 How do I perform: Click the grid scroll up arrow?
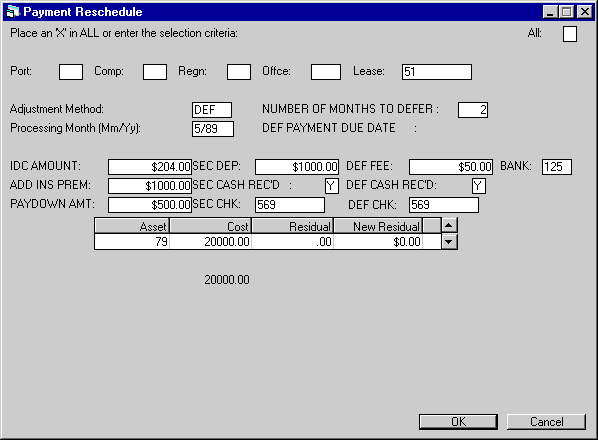point(449,225)
